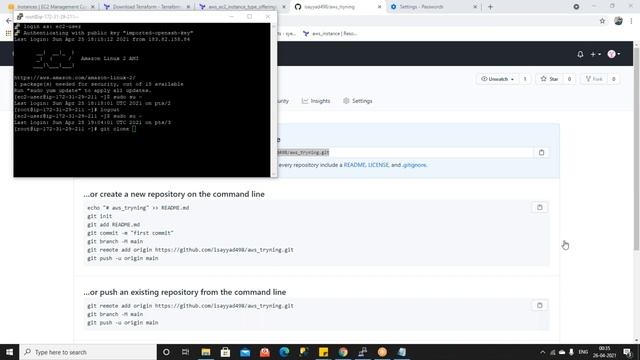Select the repository URL input field
This screenshot has width=640, height=360.
pyautogui.click(x=404, y=152)
